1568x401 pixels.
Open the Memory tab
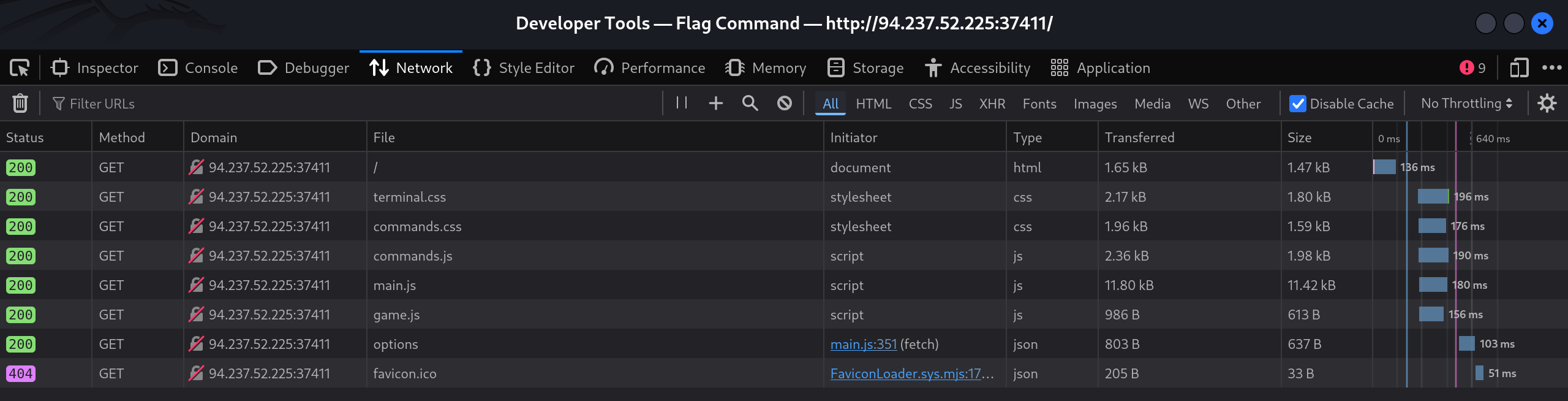[x=766, y=67]
